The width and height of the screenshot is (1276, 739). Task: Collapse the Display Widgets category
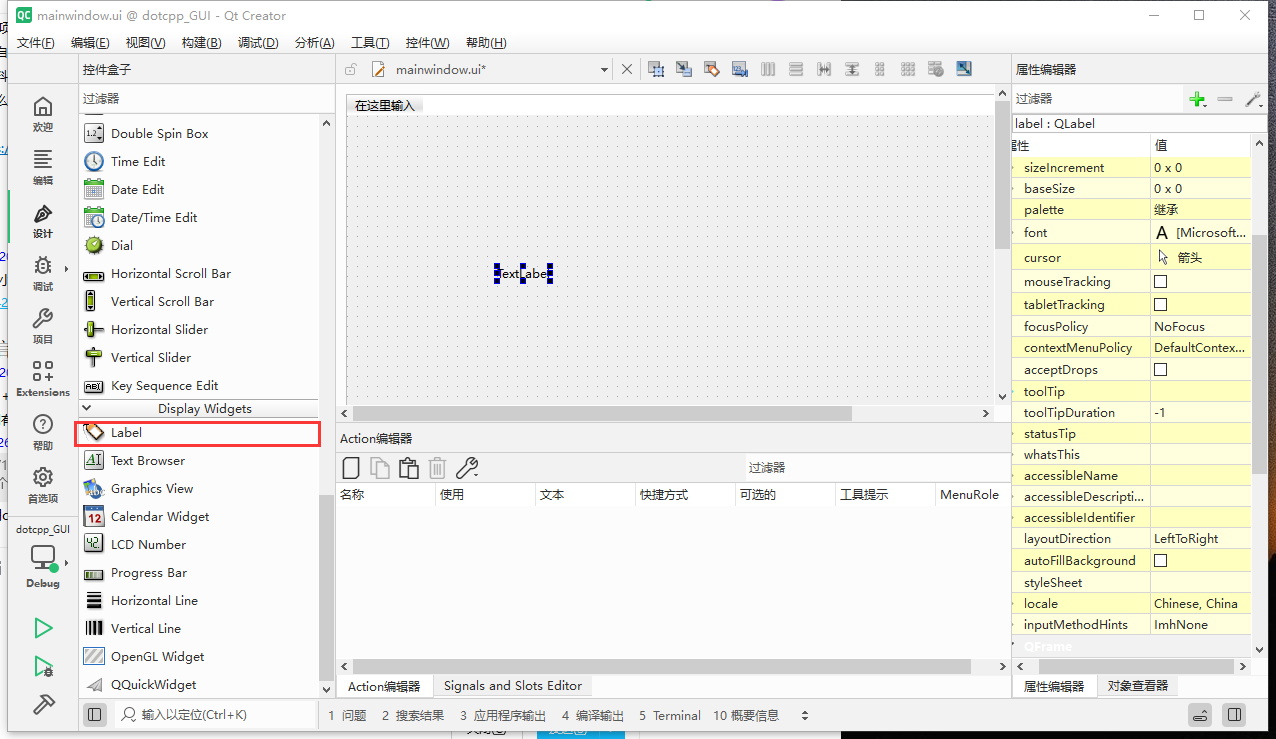[86, 408]
